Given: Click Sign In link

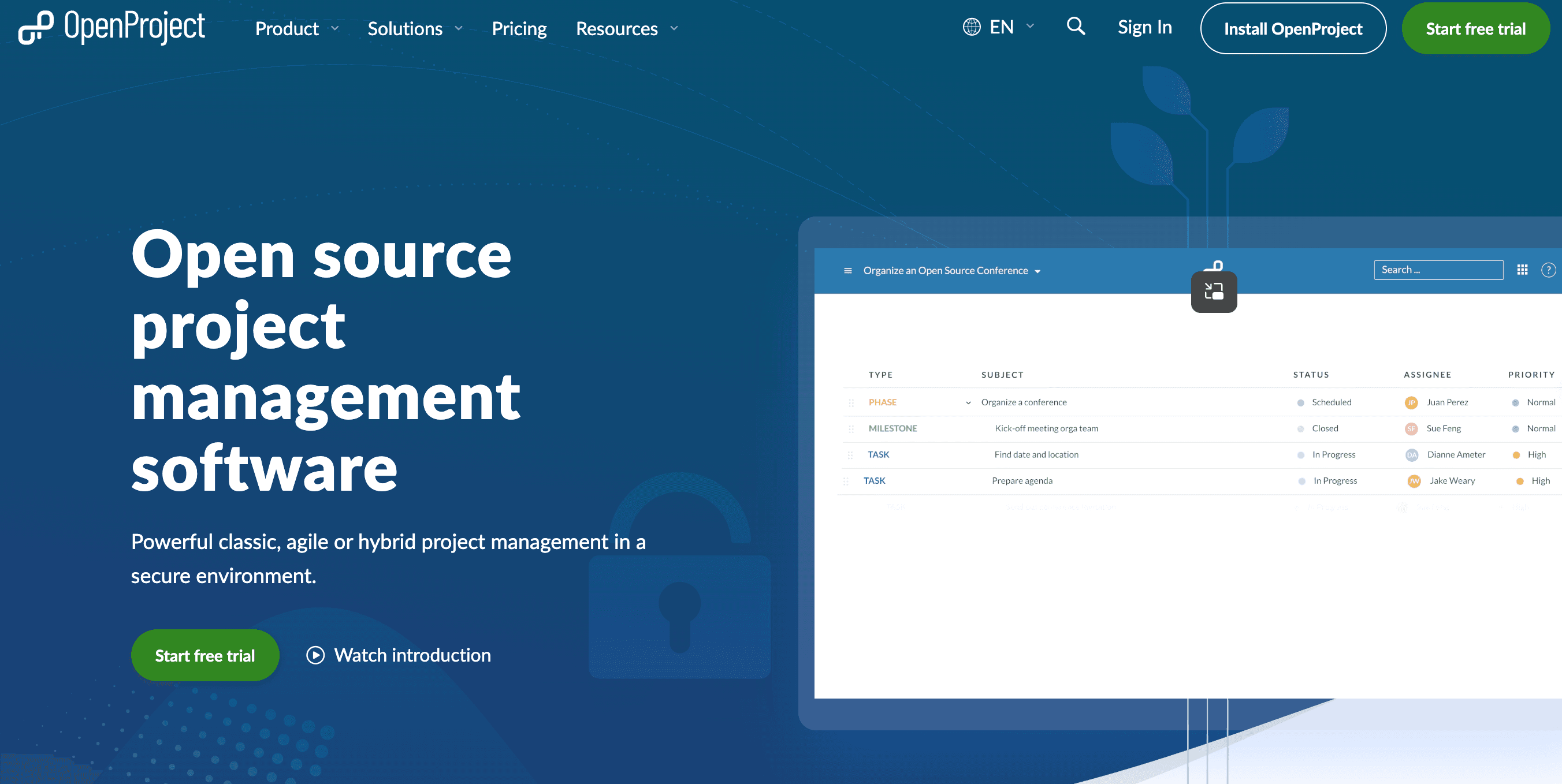Looking at the screenshot, I should (x=1145, y=27).
